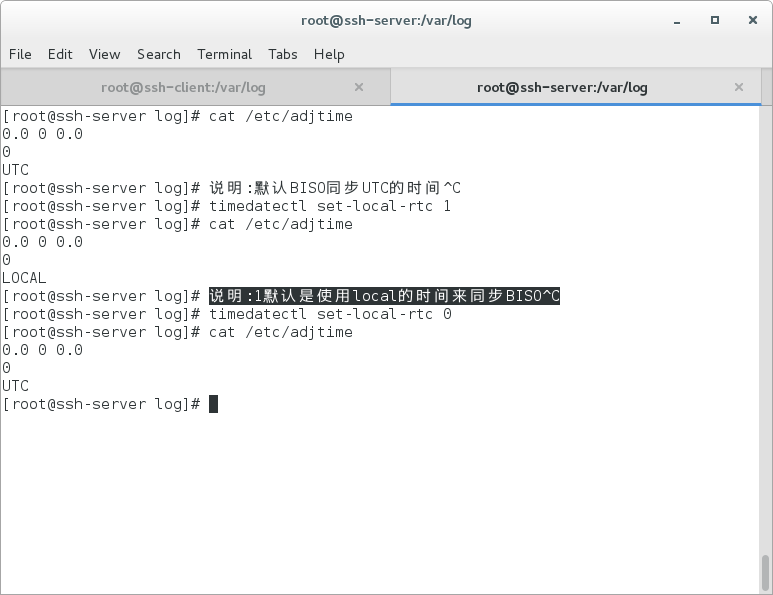Click the first 'cat /etc/adjtime' command
The width and height of the screenshot is (773, 595).
(281, 116)
